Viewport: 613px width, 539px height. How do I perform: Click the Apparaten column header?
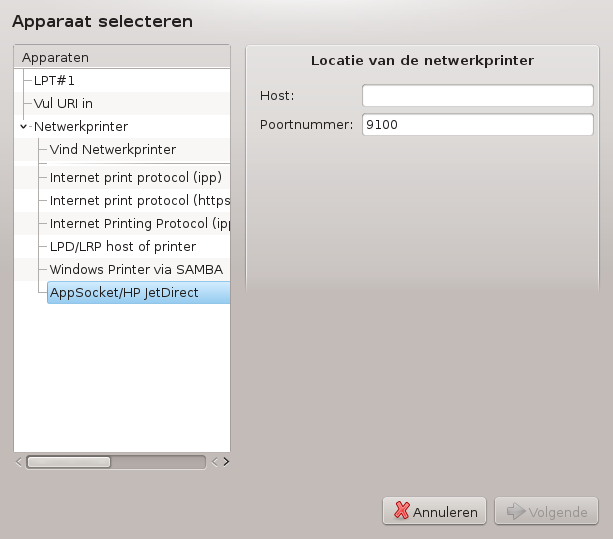click(x=122, y=57)
